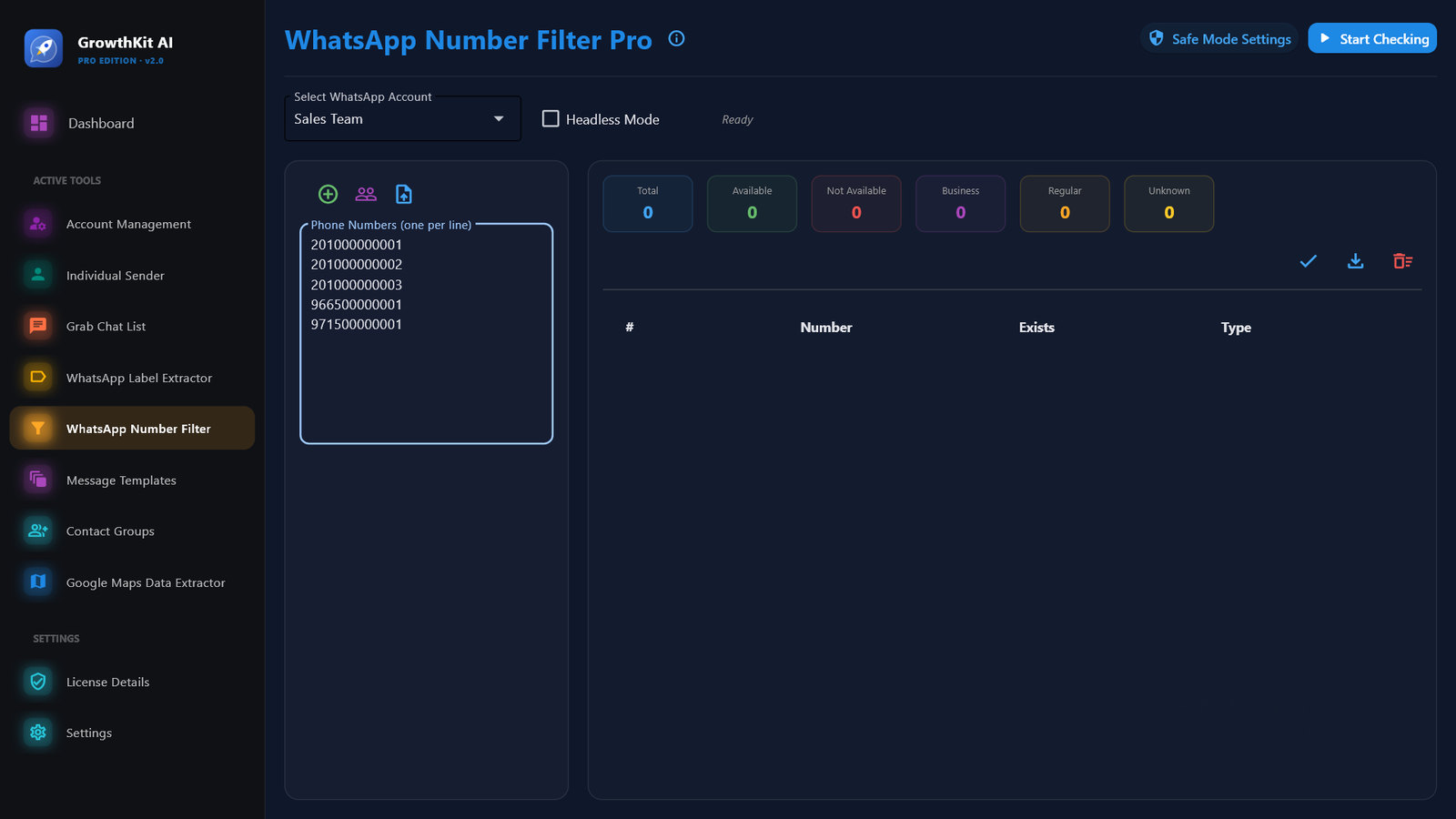Click phone number 201000000002
1456x819 pixels.
click(x=357, y=265)
